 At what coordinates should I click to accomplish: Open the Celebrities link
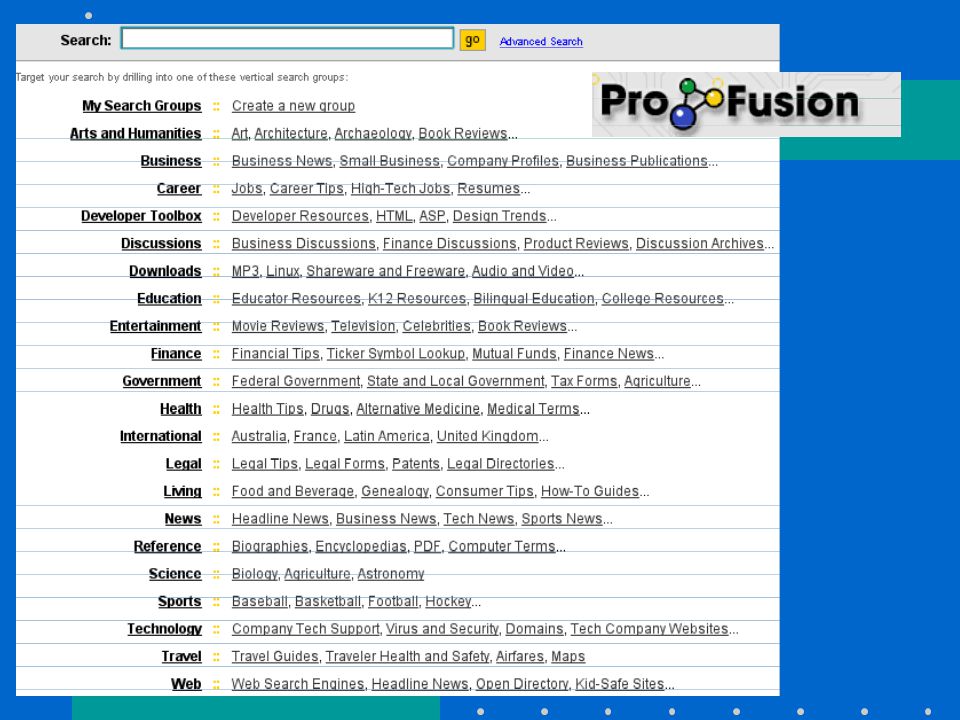(437, 326)
